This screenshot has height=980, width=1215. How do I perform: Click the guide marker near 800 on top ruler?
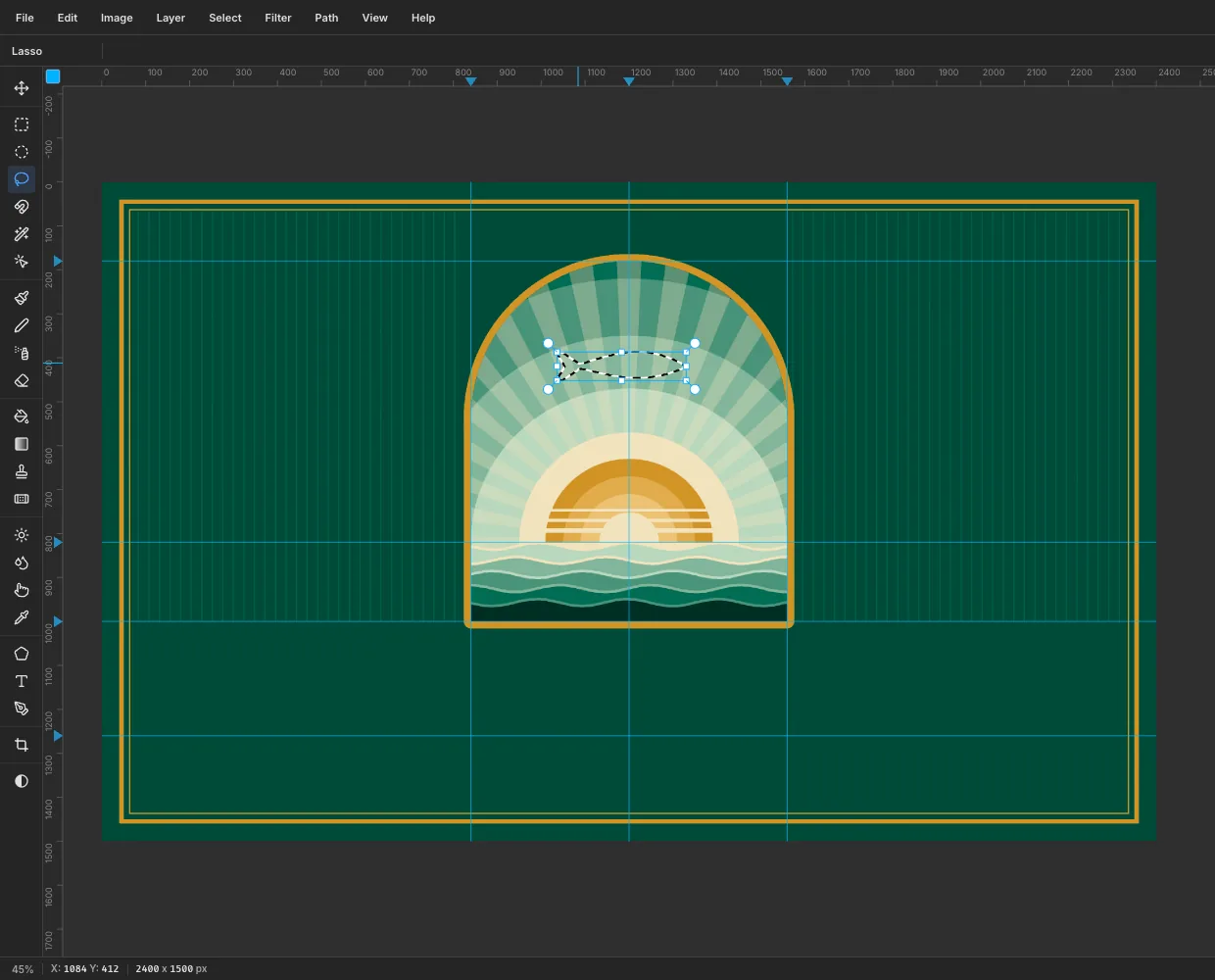point(471,81)
